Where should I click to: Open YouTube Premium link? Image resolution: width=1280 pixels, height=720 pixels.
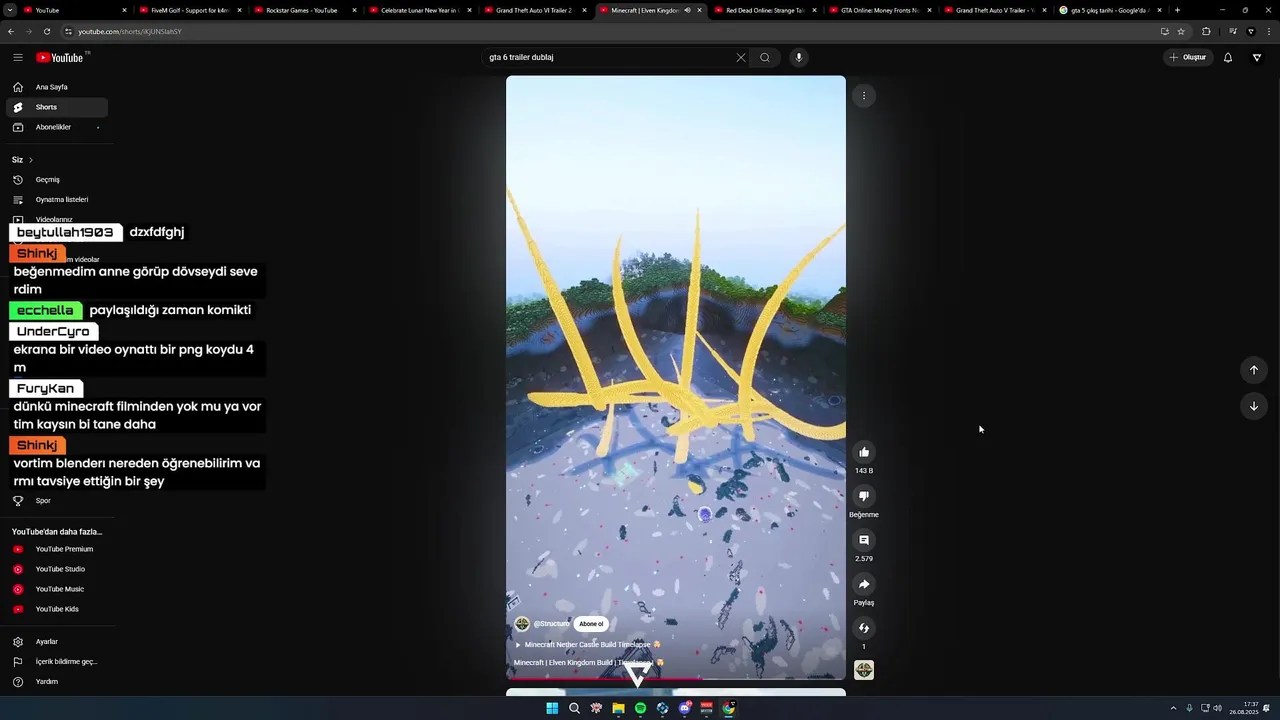[x=57, y=549]
